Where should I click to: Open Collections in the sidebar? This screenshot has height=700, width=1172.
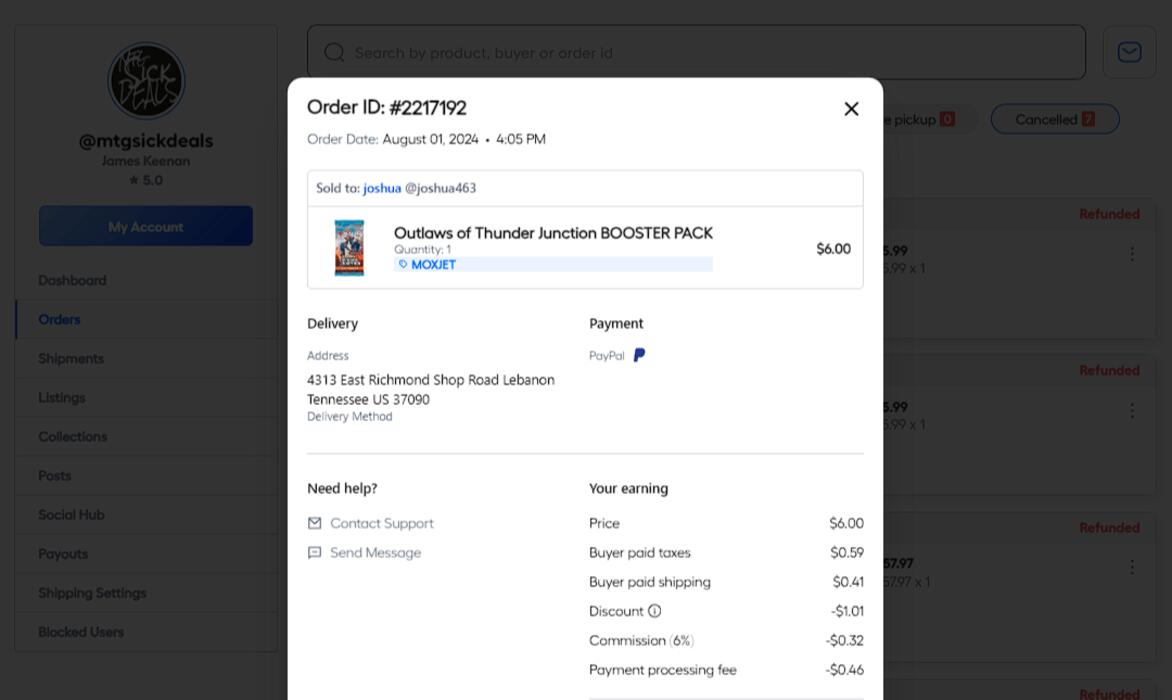[73, 437]
